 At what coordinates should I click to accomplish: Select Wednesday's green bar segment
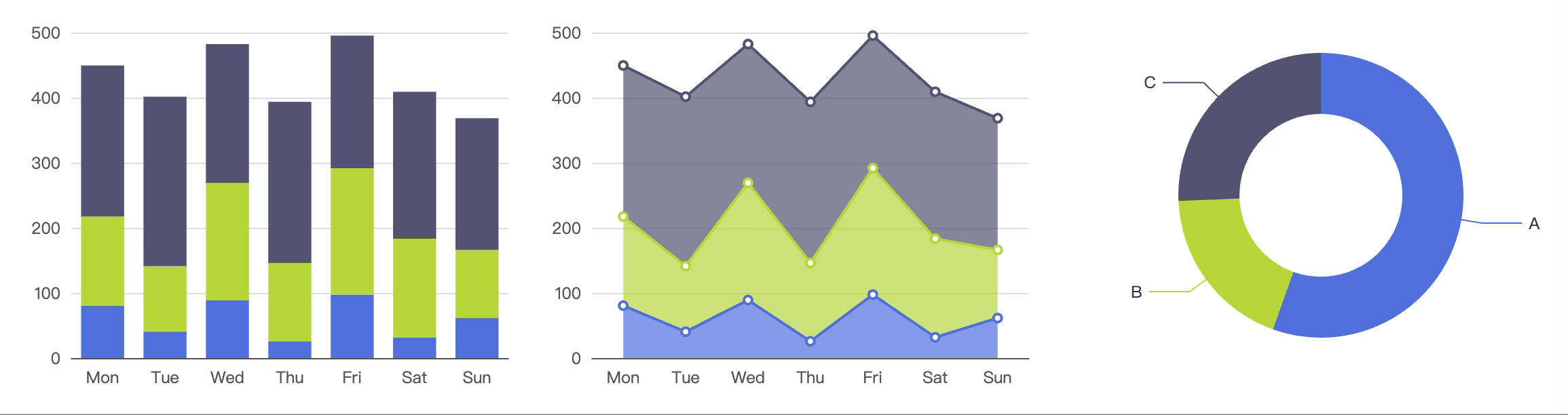pos(227,241)
